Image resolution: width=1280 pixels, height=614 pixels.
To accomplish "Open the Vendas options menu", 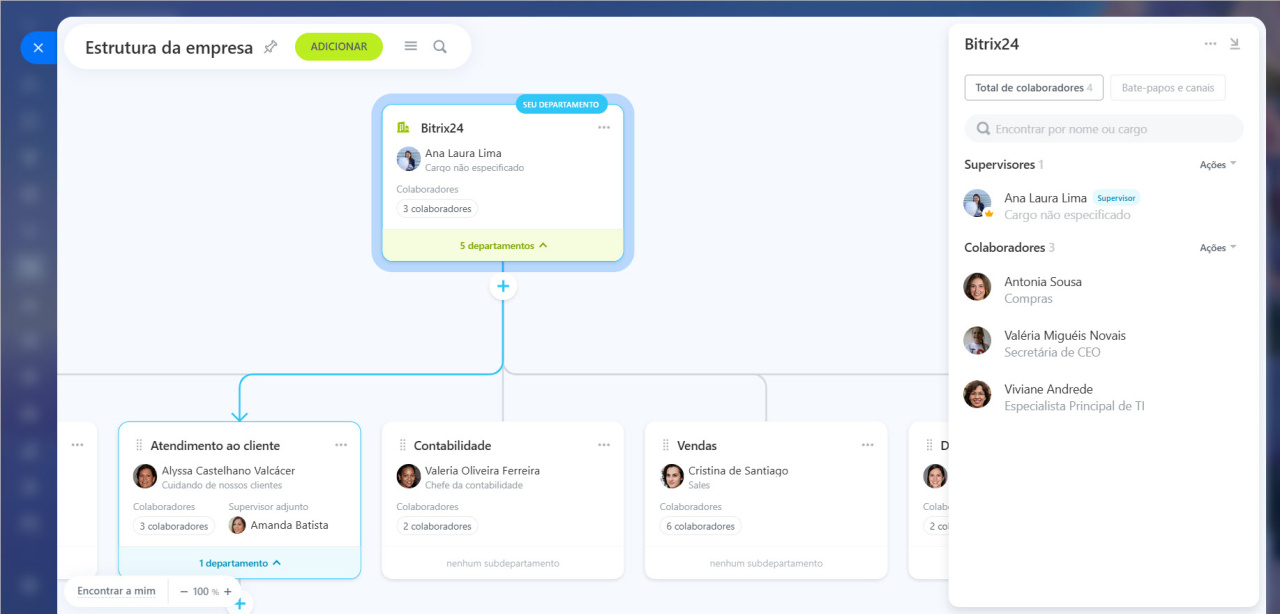I will coord(868,445).
